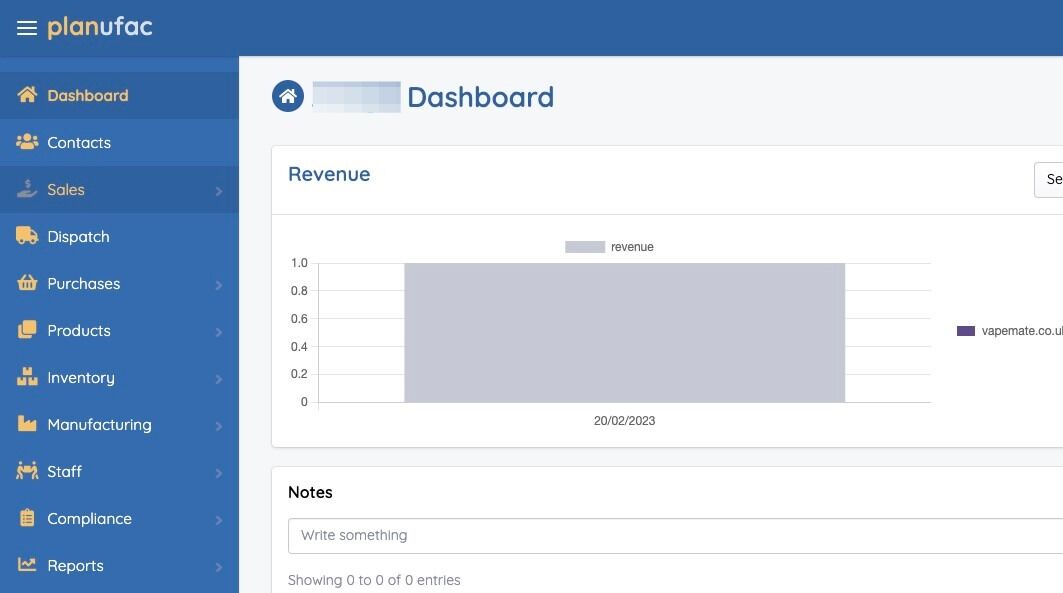Toggle the vapemate.co.uk legend swatch
The width and height of the screenshot is (1063, 593).
pos(965,331)
